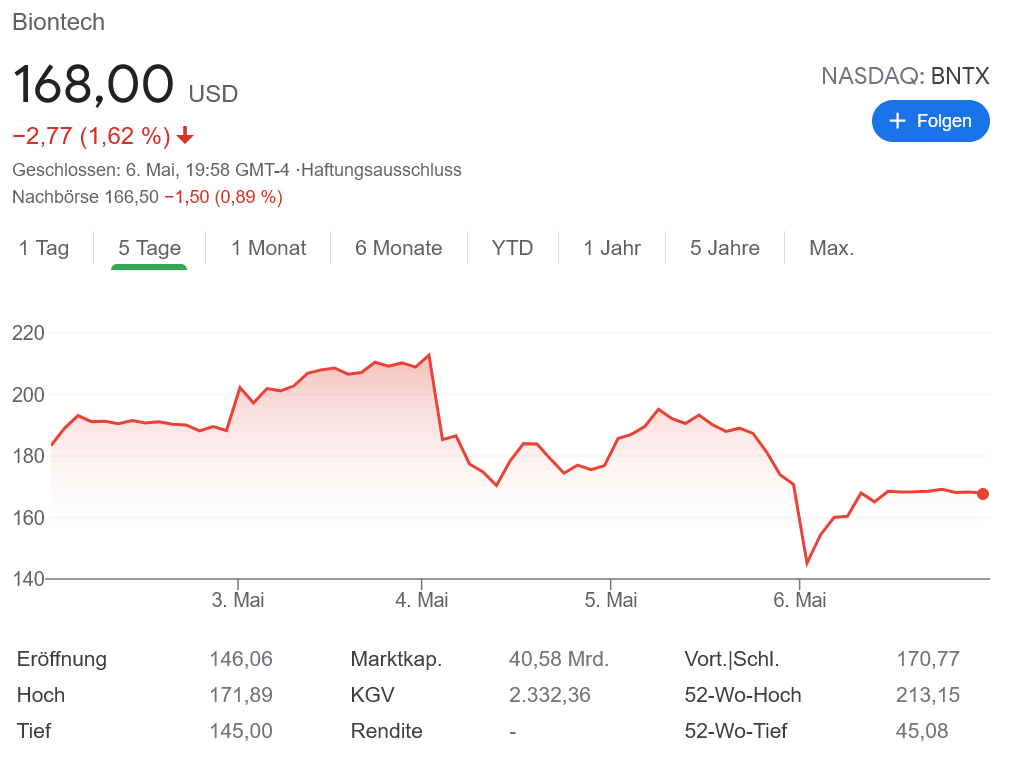Select the Max. time range
Viewport: 1011px width, 759px height.
point(831,248)
